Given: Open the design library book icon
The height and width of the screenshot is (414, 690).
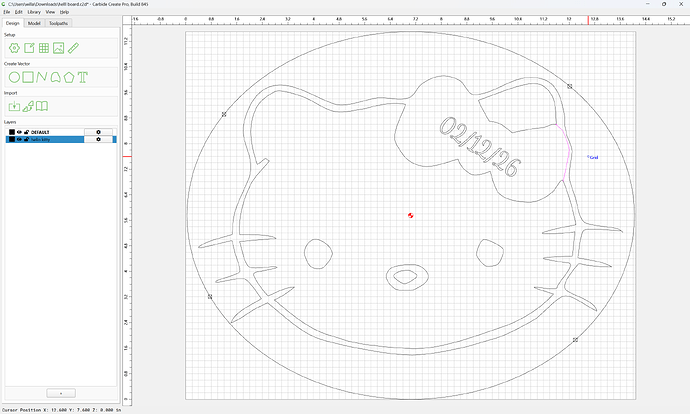Looking at the screenshot, I should click(42, 106).
